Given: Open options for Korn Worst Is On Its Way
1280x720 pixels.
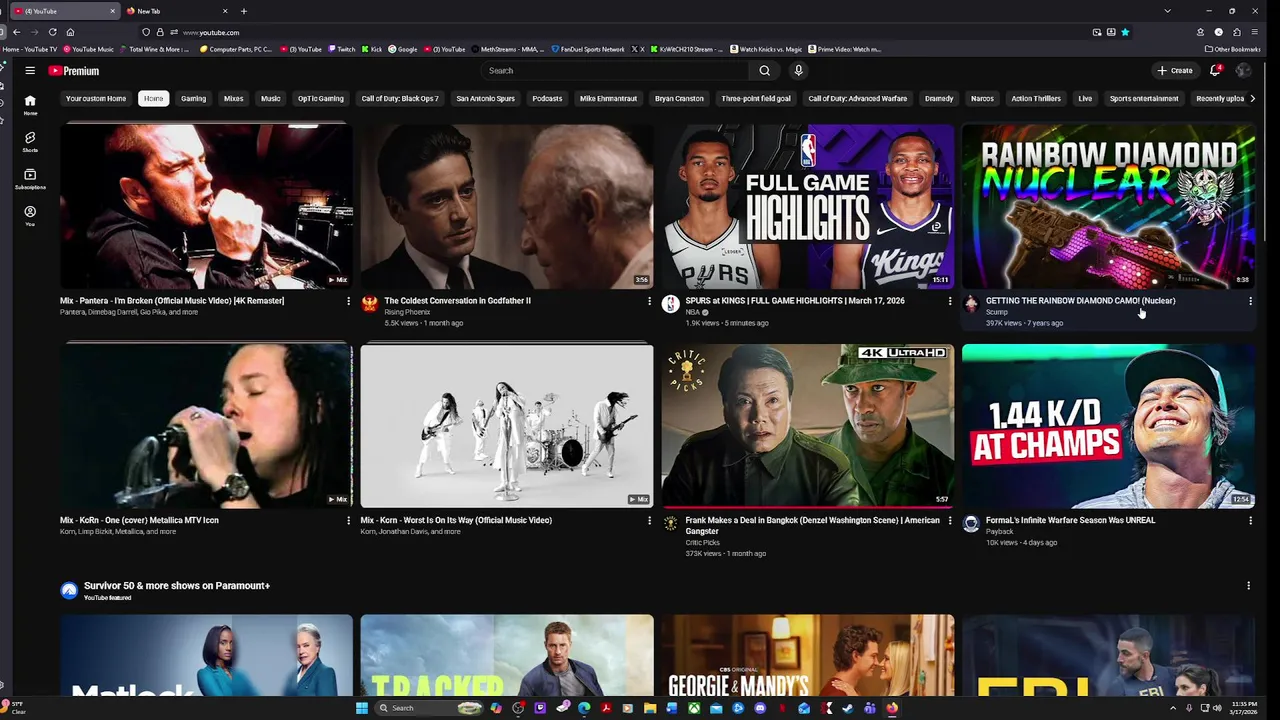Looking at the screenshot, I should click(649, 520).
